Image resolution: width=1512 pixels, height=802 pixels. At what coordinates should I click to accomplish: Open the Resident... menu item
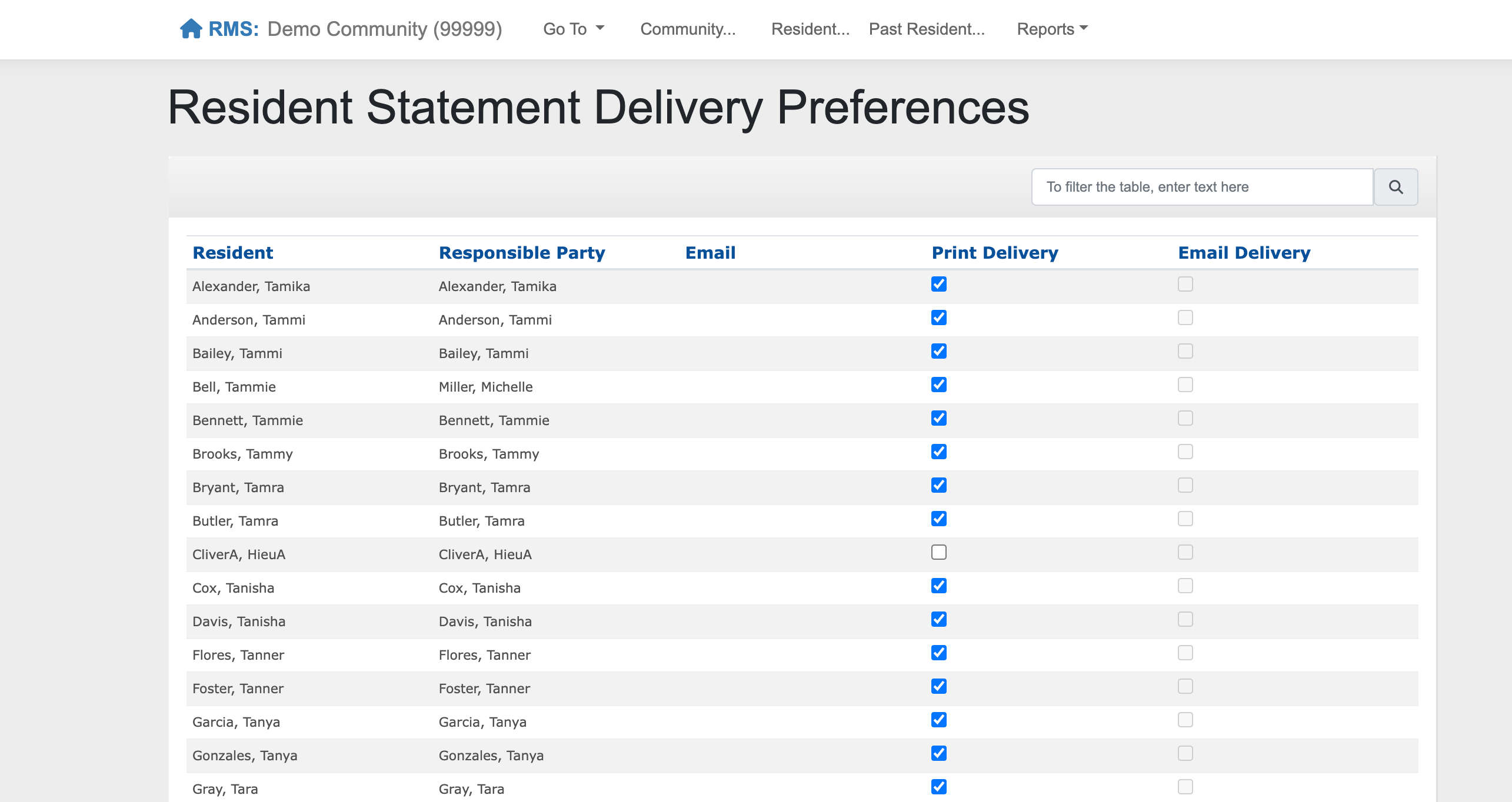pos(810,29)
